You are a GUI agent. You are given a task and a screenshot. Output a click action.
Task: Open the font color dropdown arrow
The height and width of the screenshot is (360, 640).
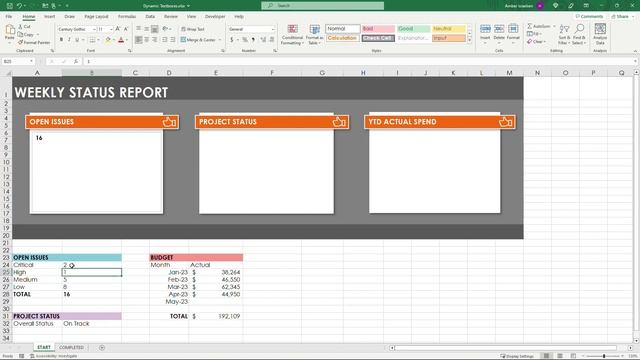point(127,40)
